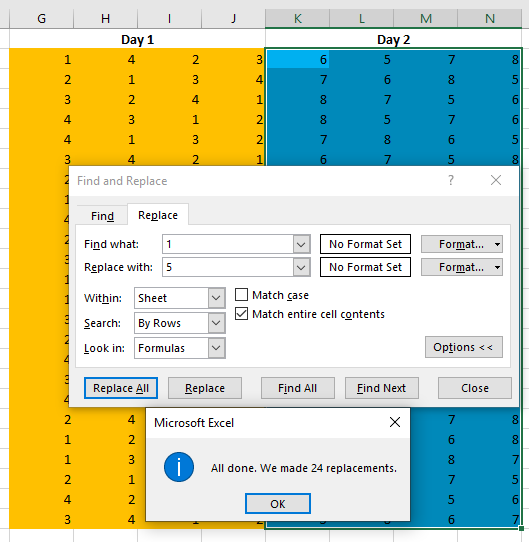Click OK in the replacements message
This screenshot has height=542, width=529.
(x=278, y=504)
